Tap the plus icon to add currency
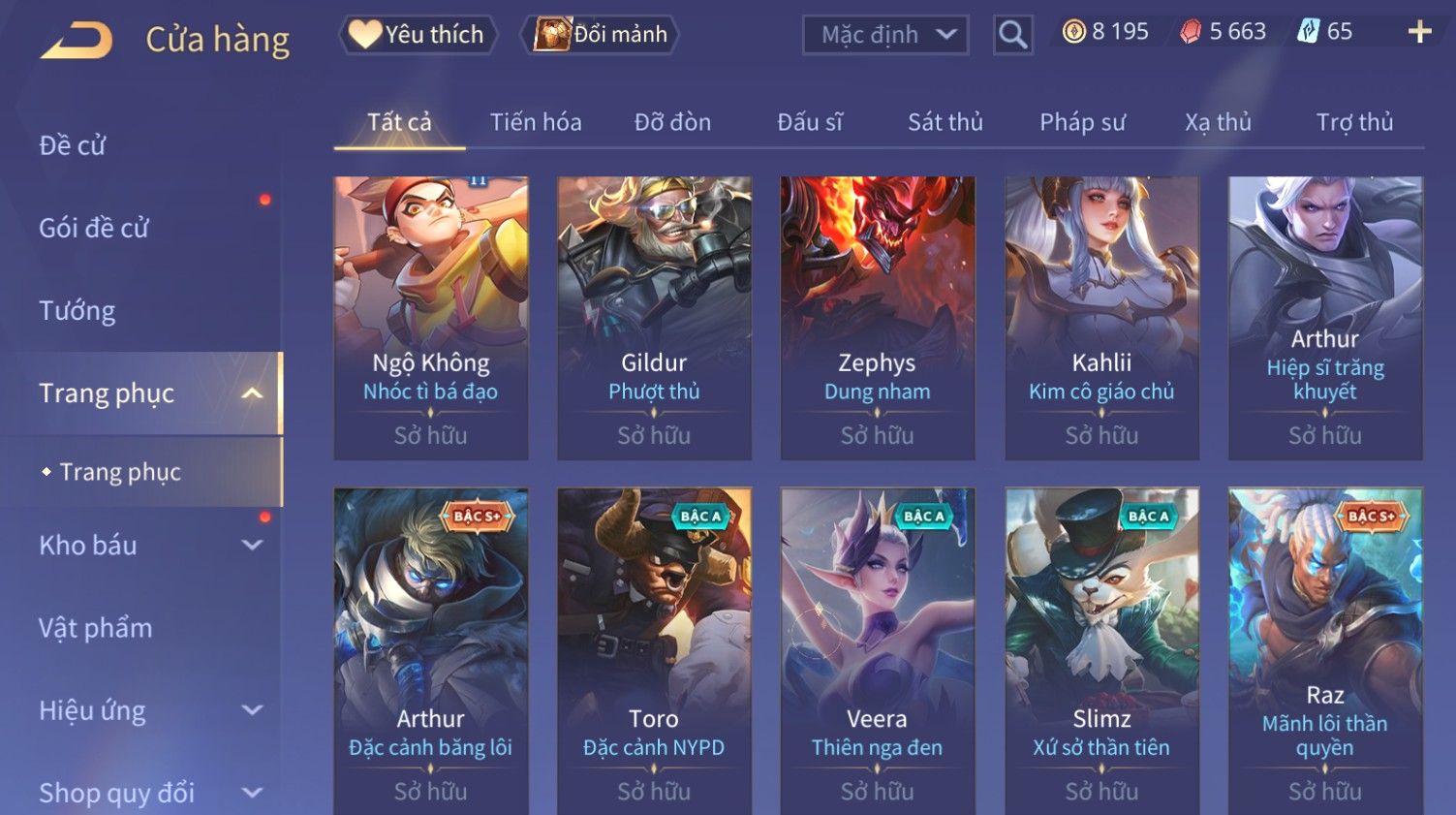The image size is (1456, 815). (1419, 32)
